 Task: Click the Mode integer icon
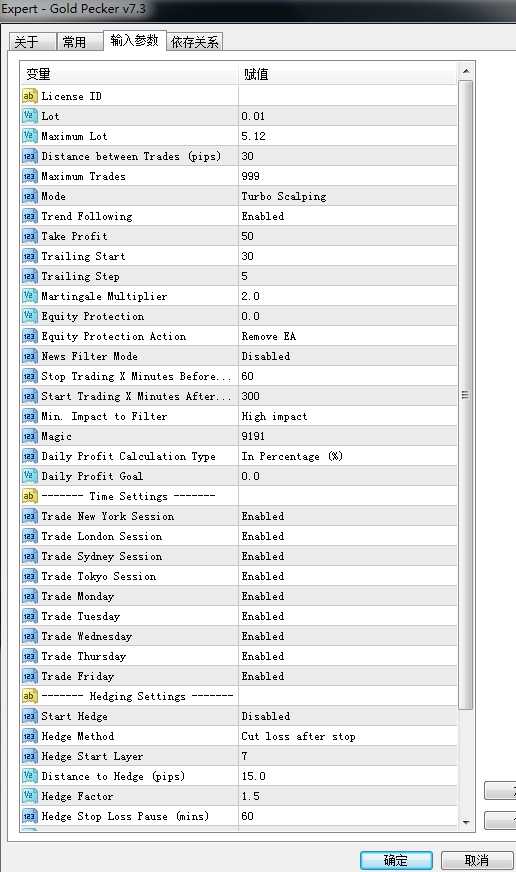click(x=29, y=196)
